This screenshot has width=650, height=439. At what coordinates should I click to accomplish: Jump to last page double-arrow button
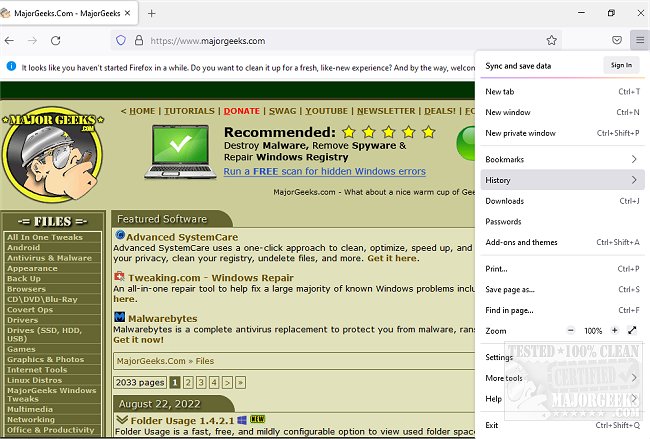[x=240, y=382]
